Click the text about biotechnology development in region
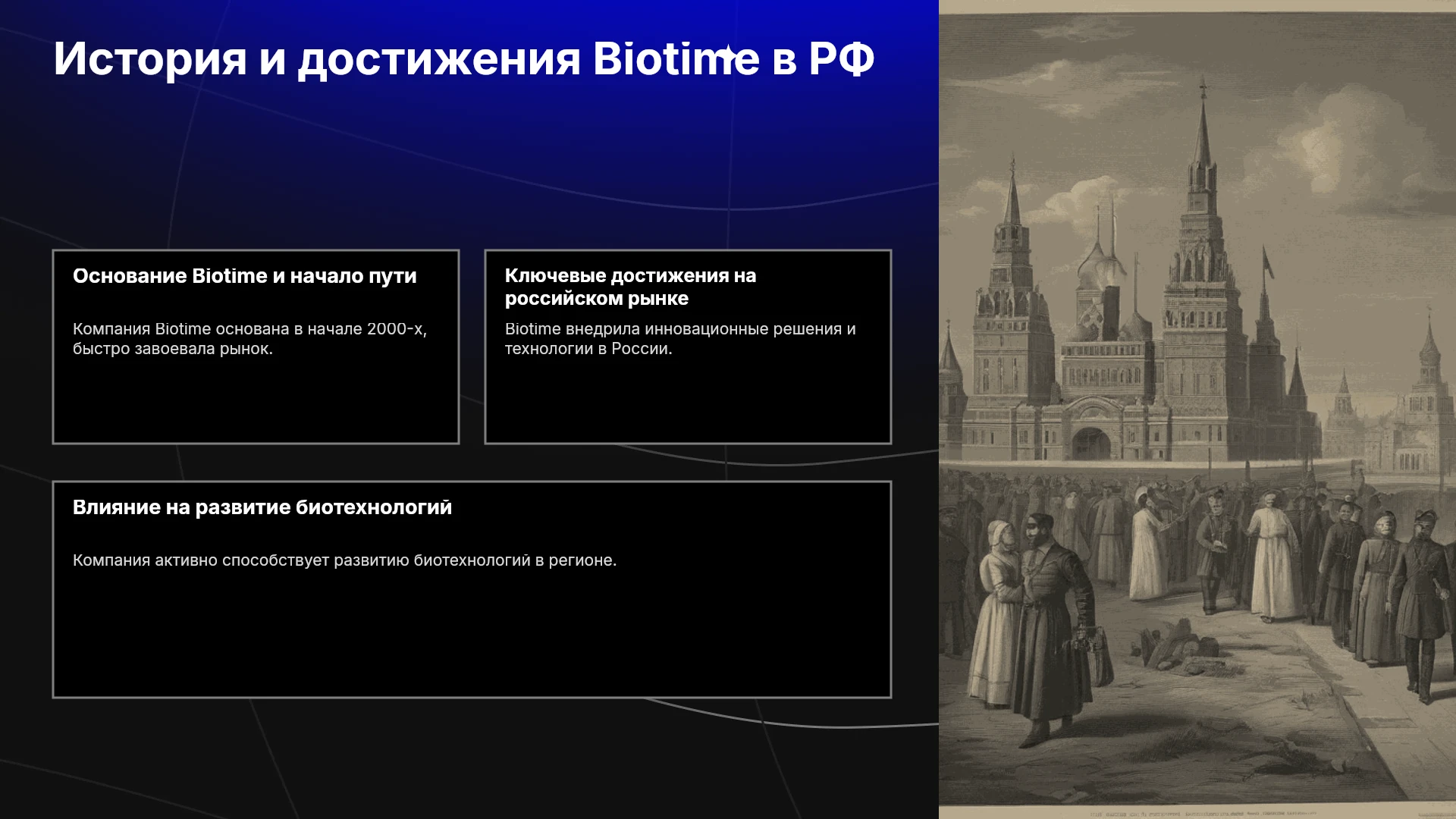Screen dimensions: 1456x819 345,560
